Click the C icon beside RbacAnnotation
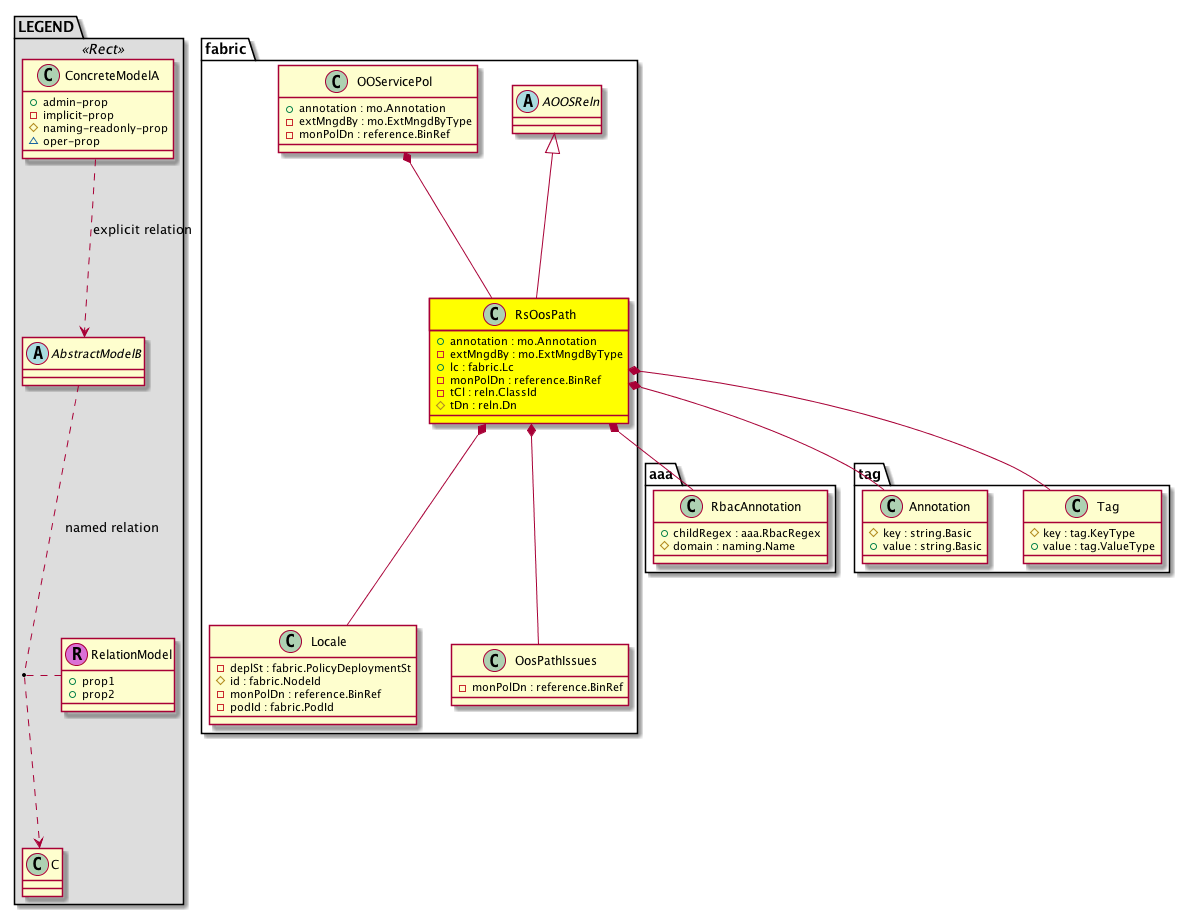 (688, 506)
